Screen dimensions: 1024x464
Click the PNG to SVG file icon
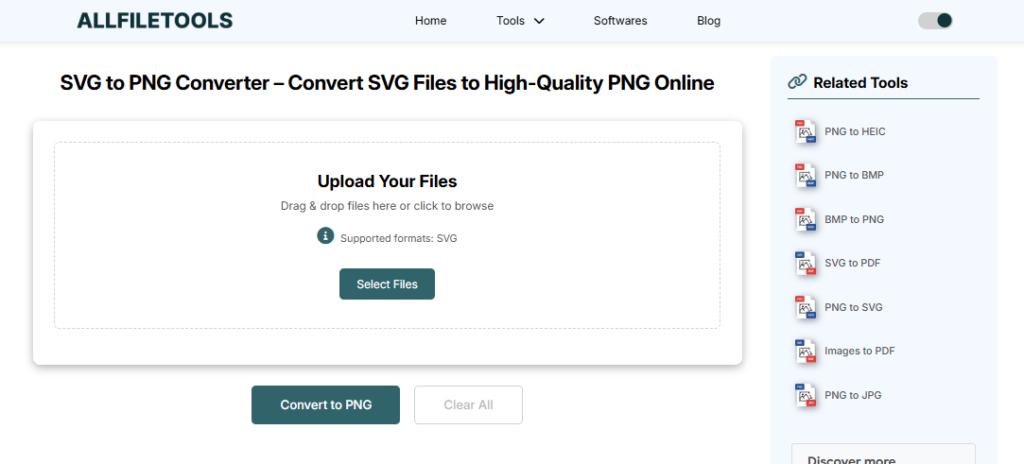(x=805, y=308)
